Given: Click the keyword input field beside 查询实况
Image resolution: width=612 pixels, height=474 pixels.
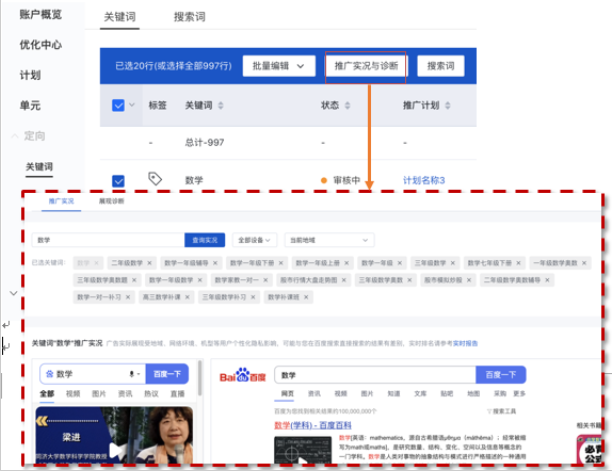Looking at the screenshot, I should 108,240.
